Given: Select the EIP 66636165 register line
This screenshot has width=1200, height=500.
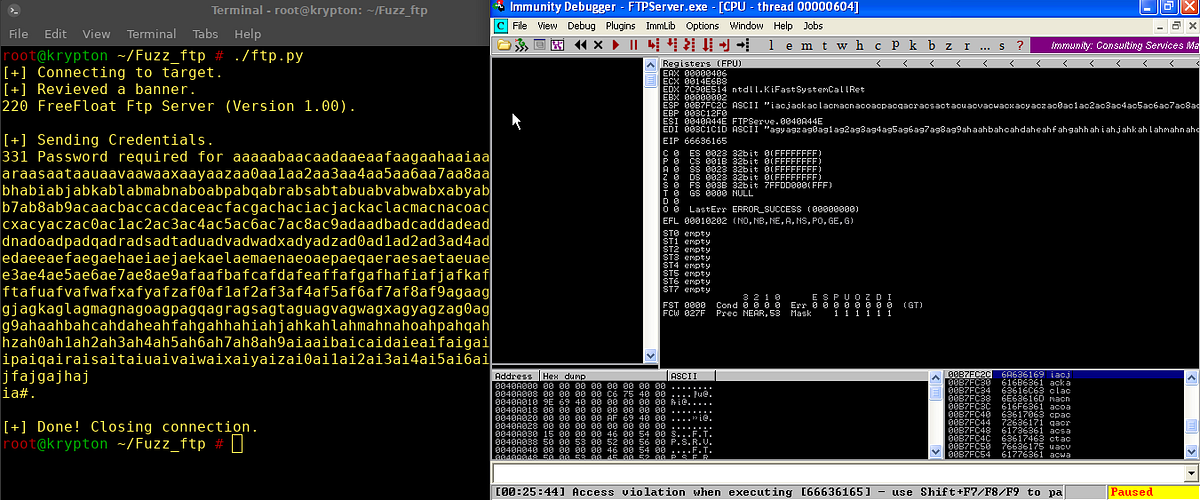Looking at the screenshot, I should 694,143.
